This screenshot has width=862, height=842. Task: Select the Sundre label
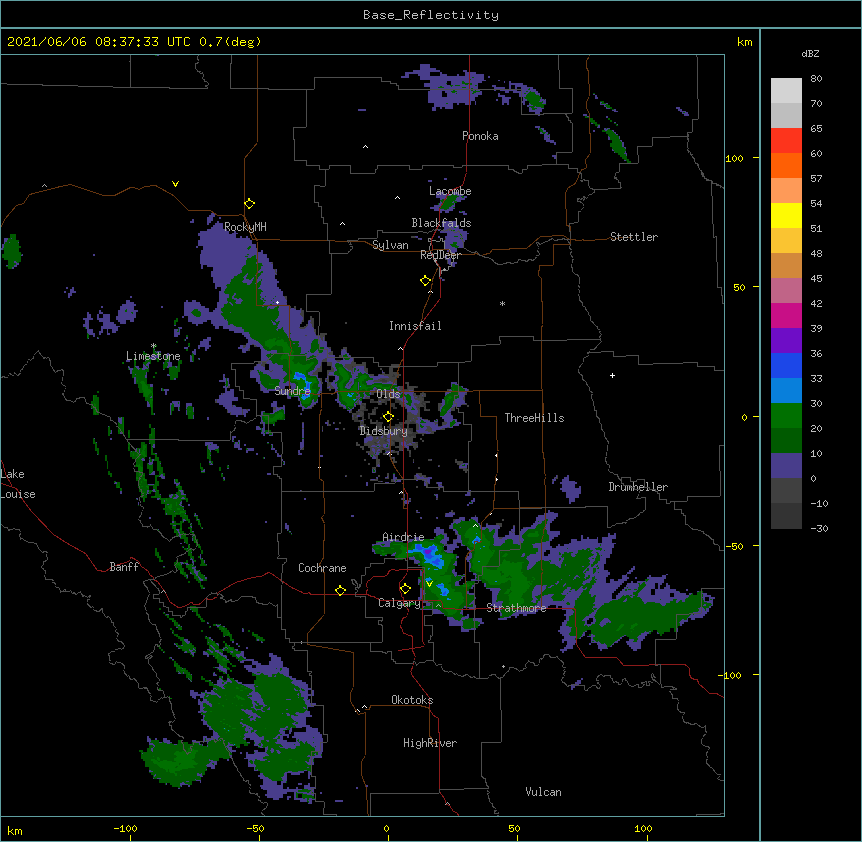click(x=292, y=391)
